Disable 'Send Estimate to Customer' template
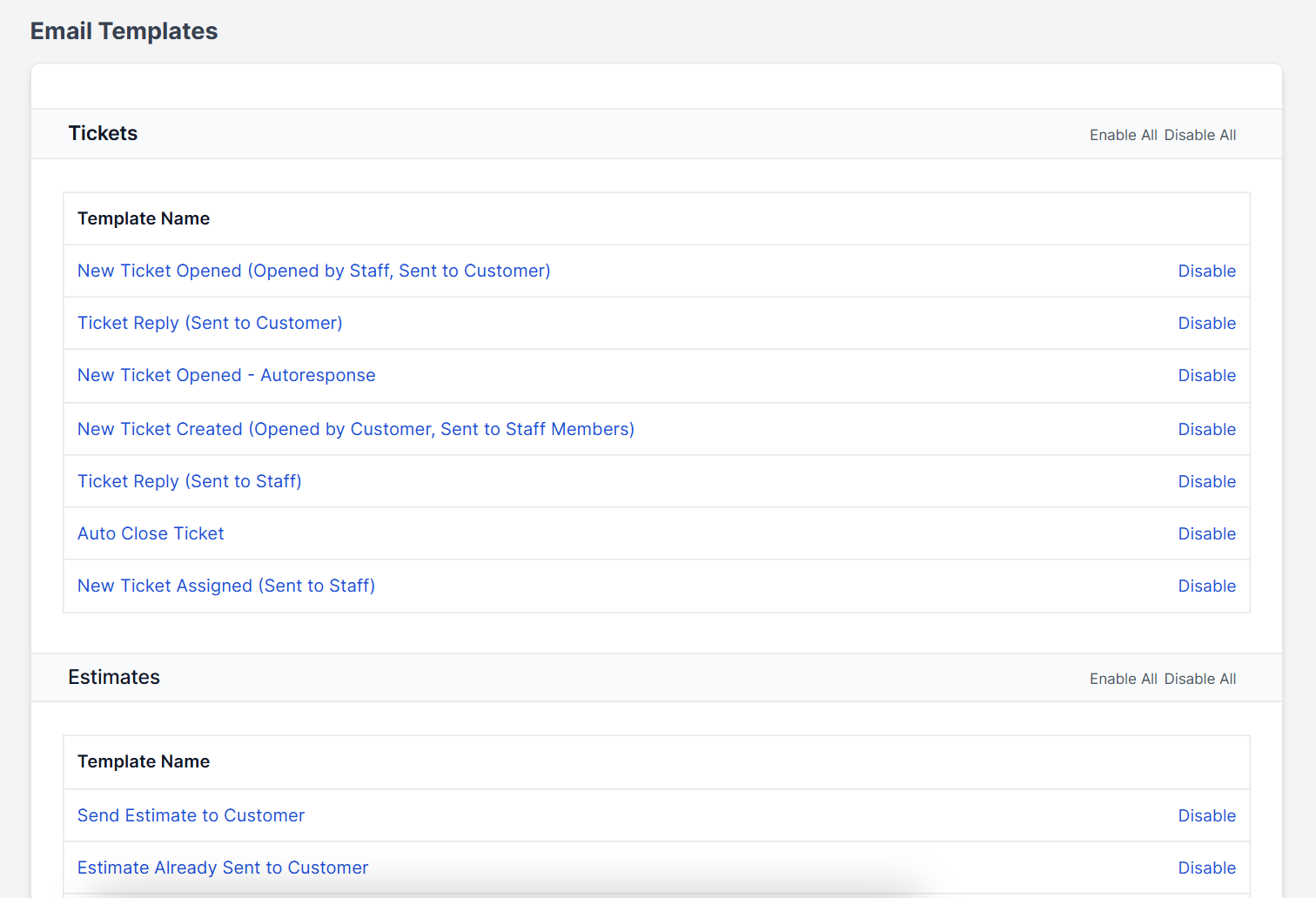 click(1207, 815)
